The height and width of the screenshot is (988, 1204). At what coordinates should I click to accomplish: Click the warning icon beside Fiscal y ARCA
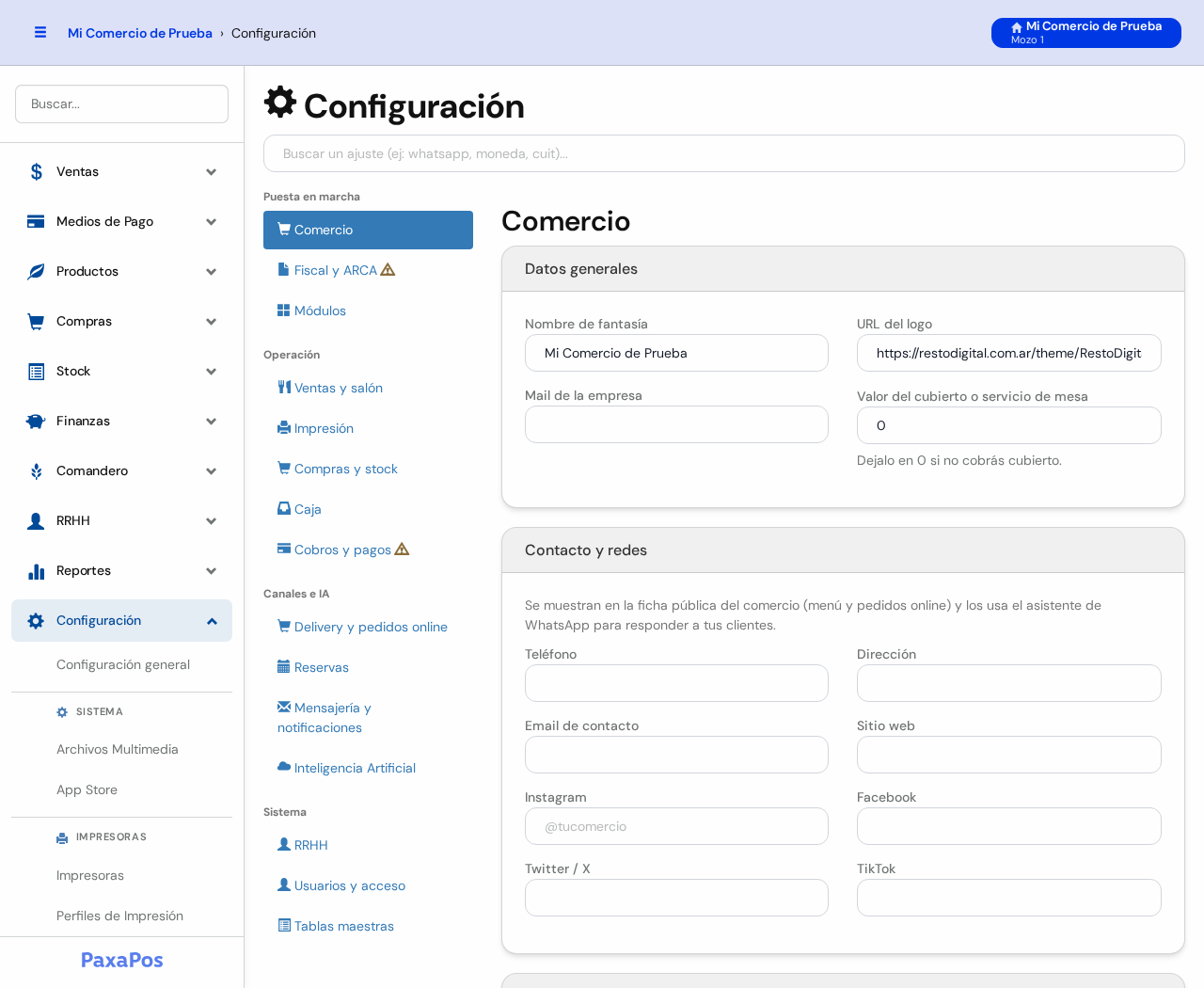pyautogui.click(x=388, y=270)
